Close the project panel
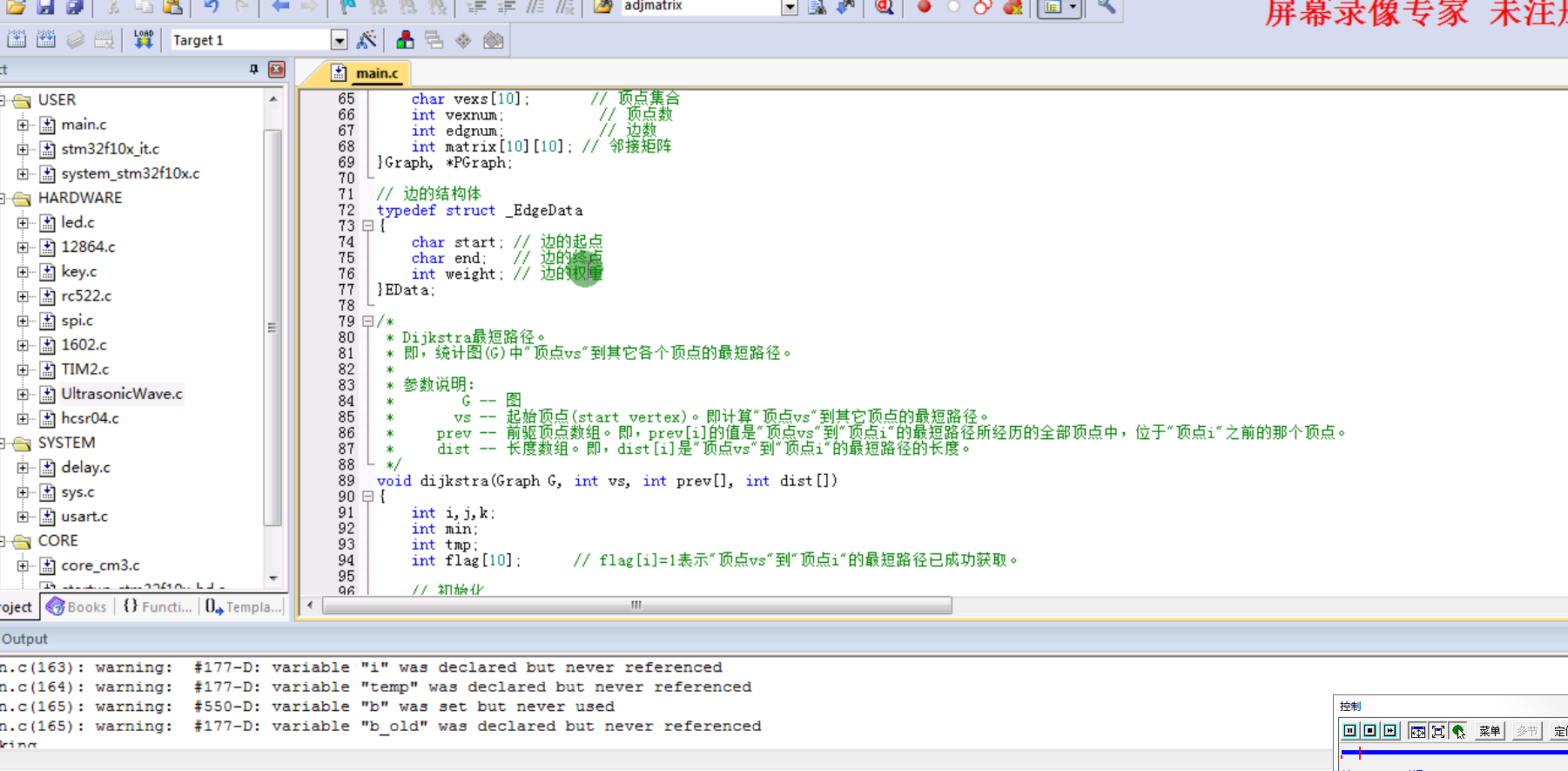The image size is (1568, 771). click(x=277, y=69)
